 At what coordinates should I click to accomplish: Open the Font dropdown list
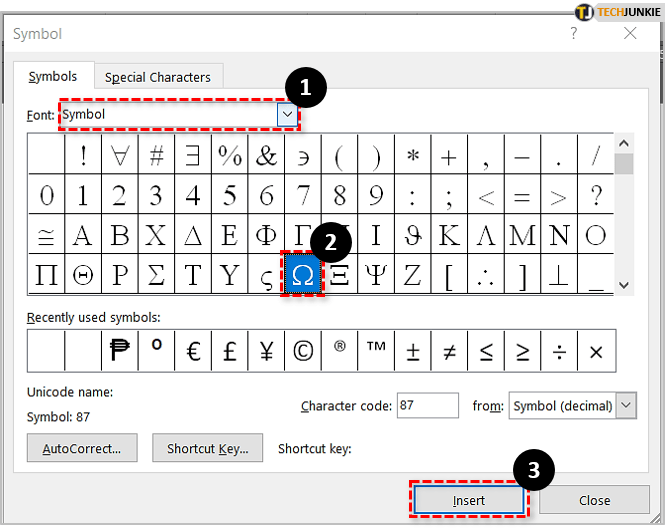(x=287, y=115)
